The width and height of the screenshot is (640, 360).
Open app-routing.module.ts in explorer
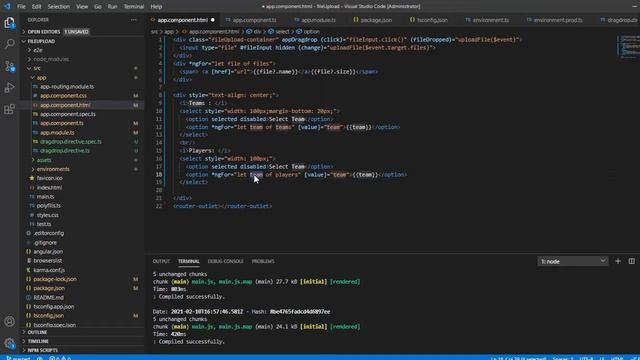(x=67, y=87)
